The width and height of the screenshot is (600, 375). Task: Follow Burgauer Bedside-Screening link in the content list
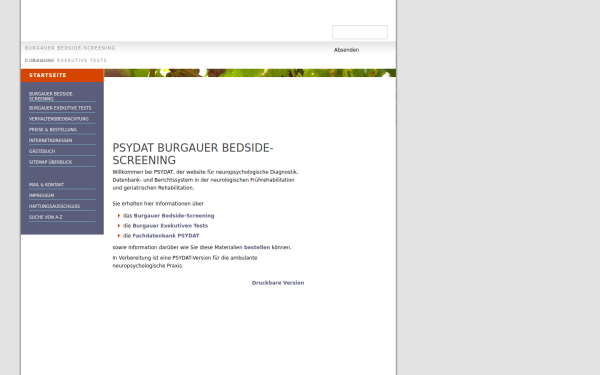coord(174,216)
